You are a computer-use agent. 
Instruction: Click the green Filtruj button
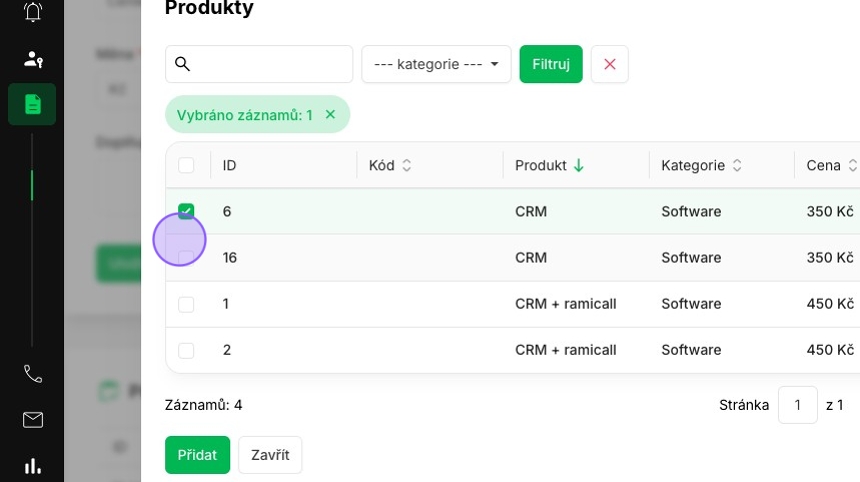click(551, 64)
